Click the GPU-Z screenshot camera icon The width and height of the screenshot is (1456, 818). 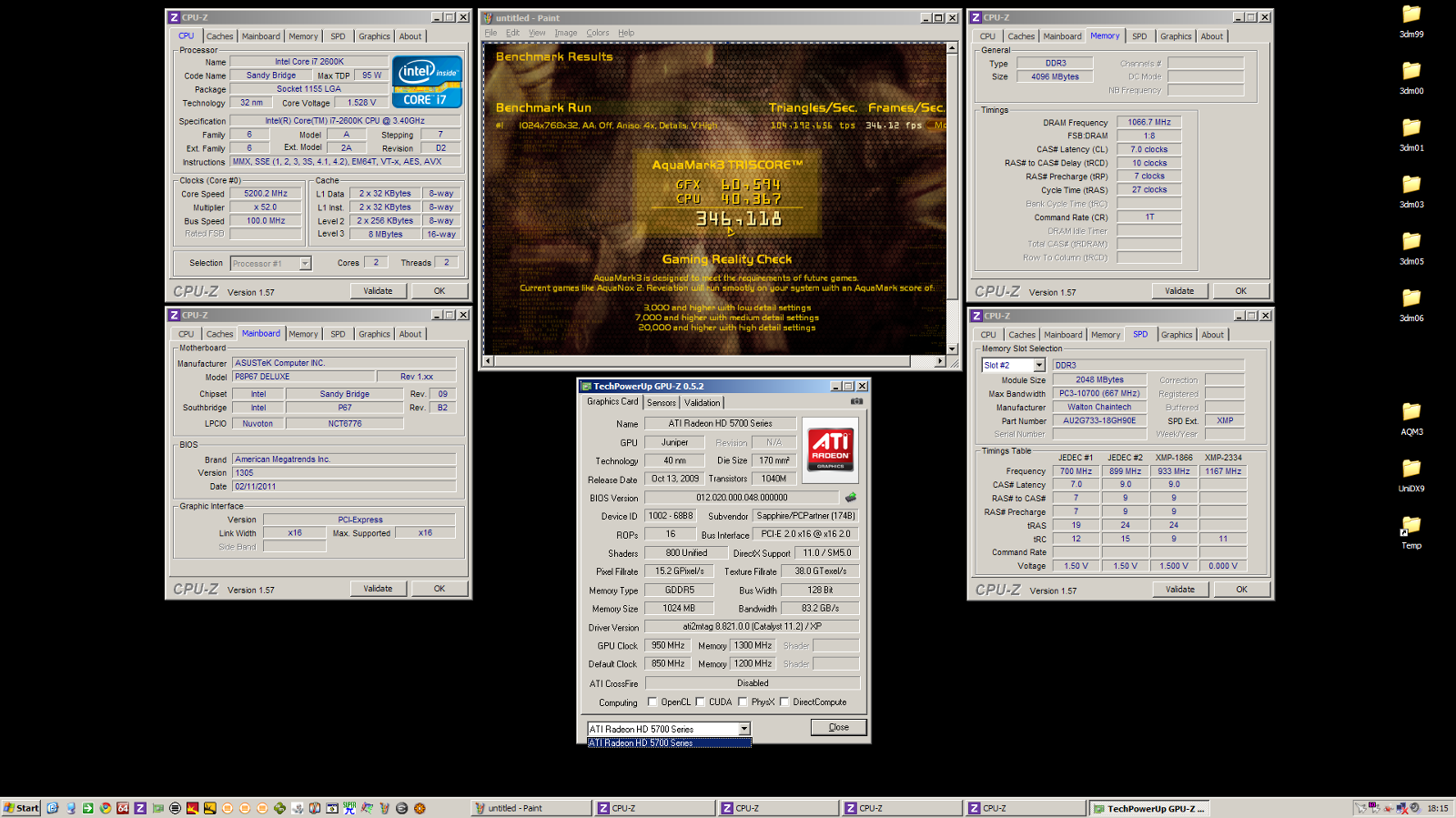(856, 401)
